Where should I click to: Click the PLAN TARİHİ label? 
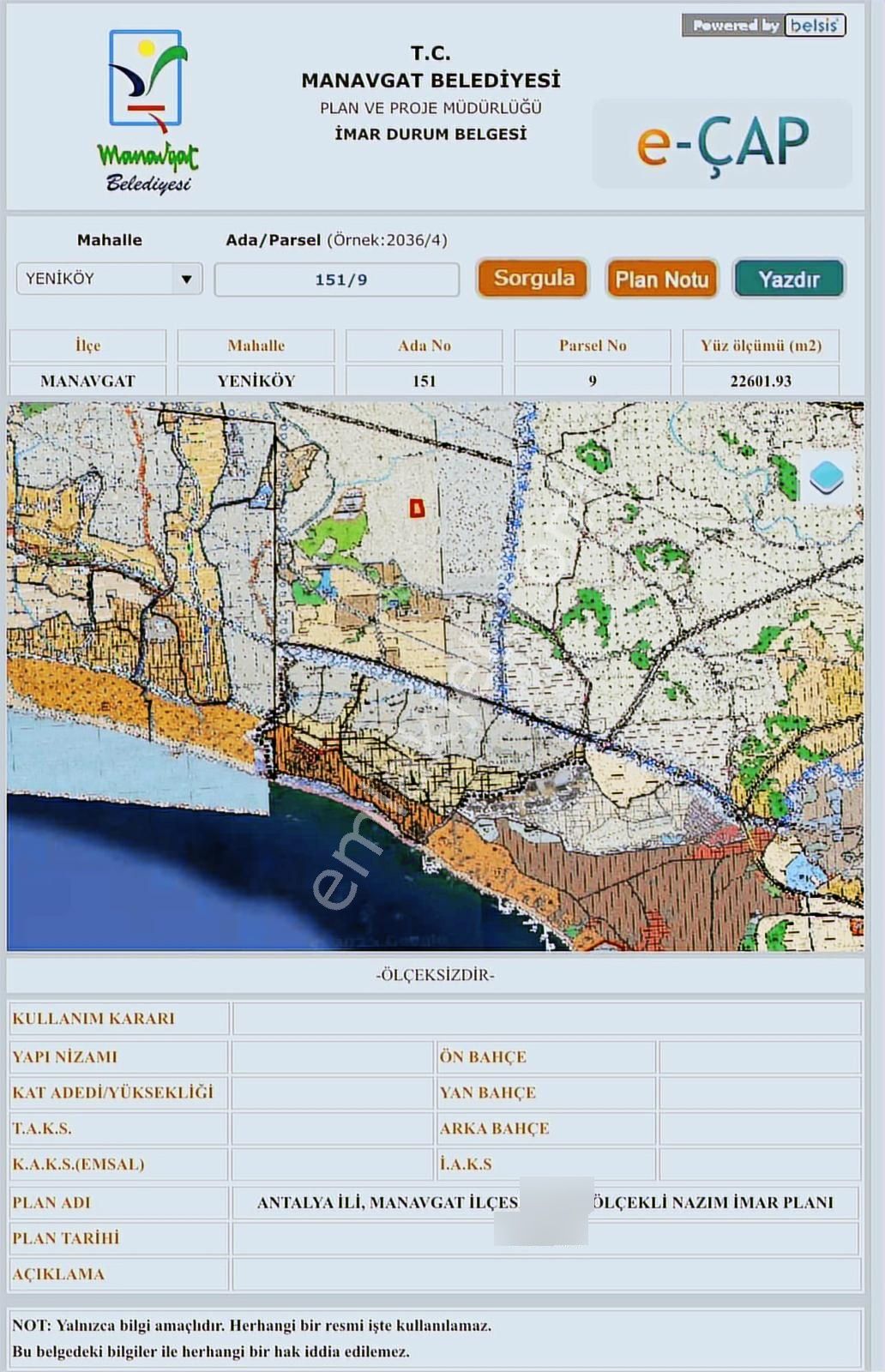pos(66,1238)
